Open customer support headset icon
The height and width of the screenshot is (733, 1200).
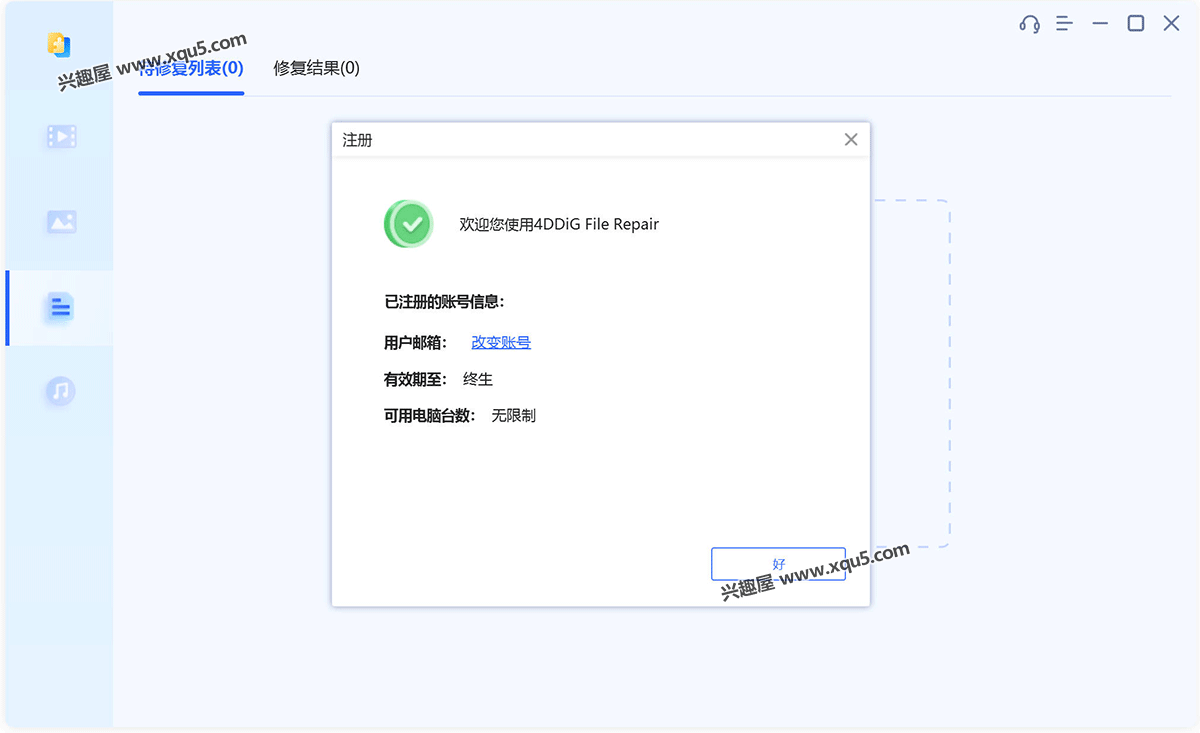point(1029,23)
